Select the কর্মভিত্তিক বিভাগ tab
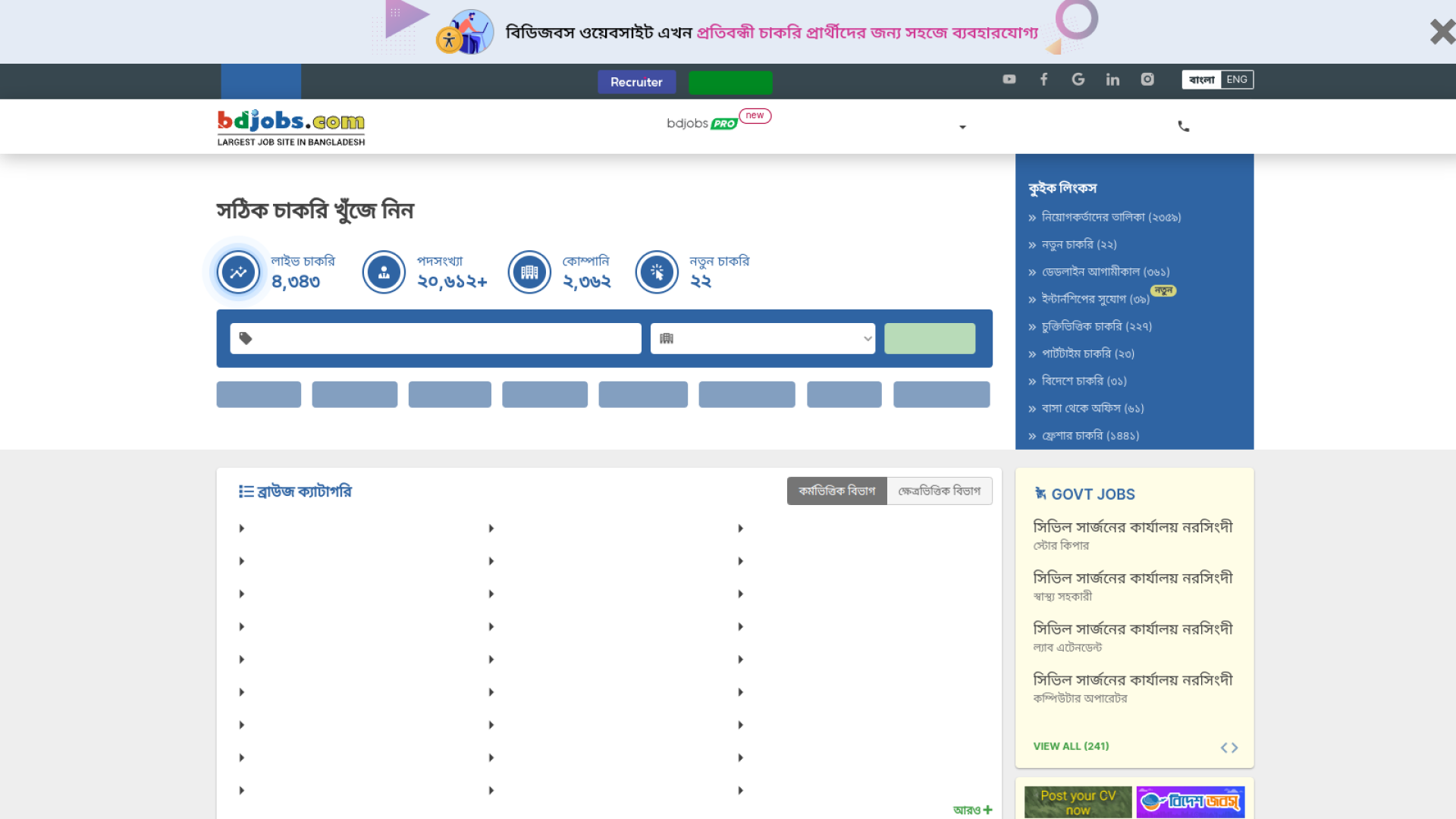Image resolution: width=1456 pixels, height=819 pixels. point(836,491)
